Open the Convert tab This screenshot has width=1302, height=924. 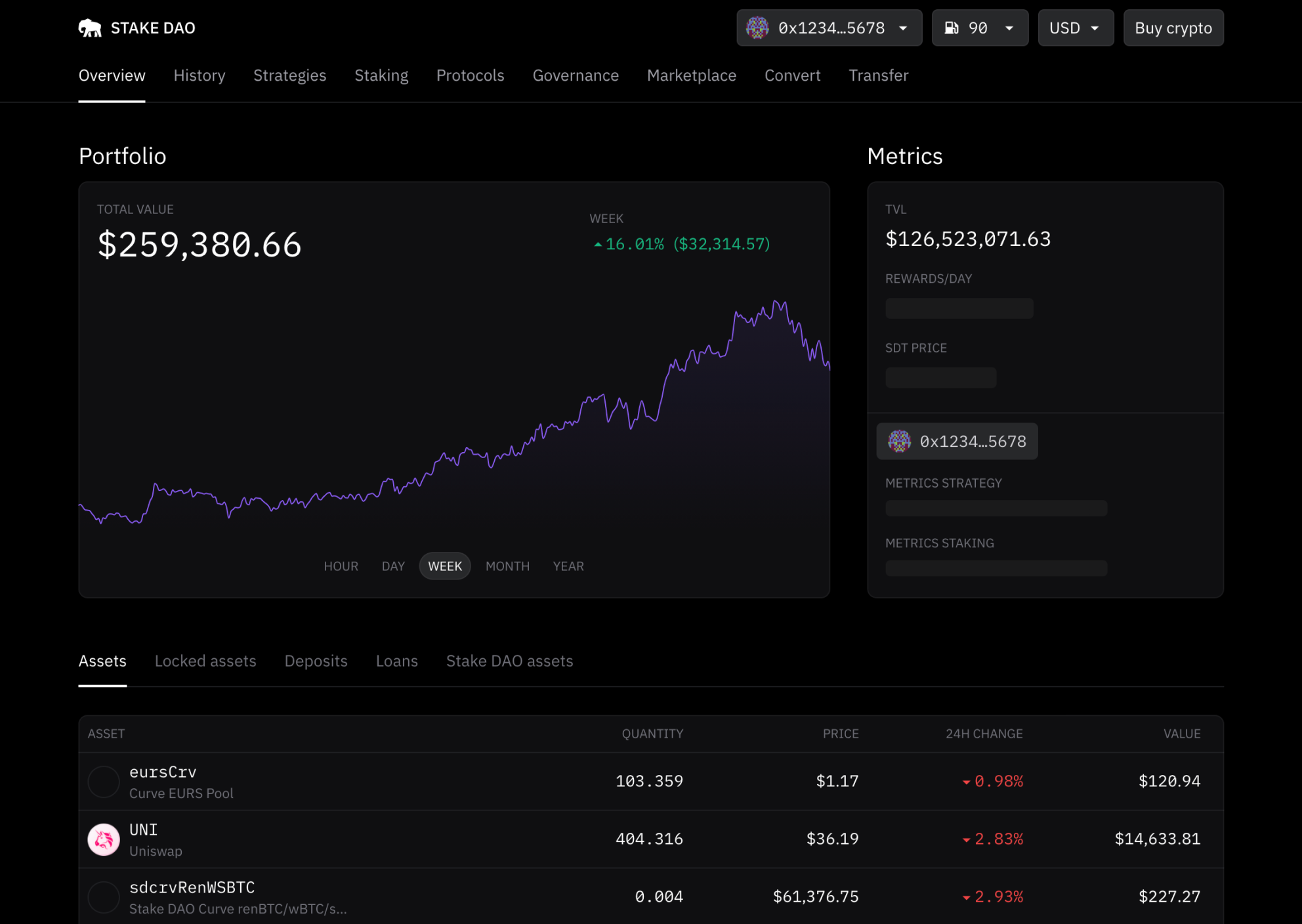click(x=792, y=75)
